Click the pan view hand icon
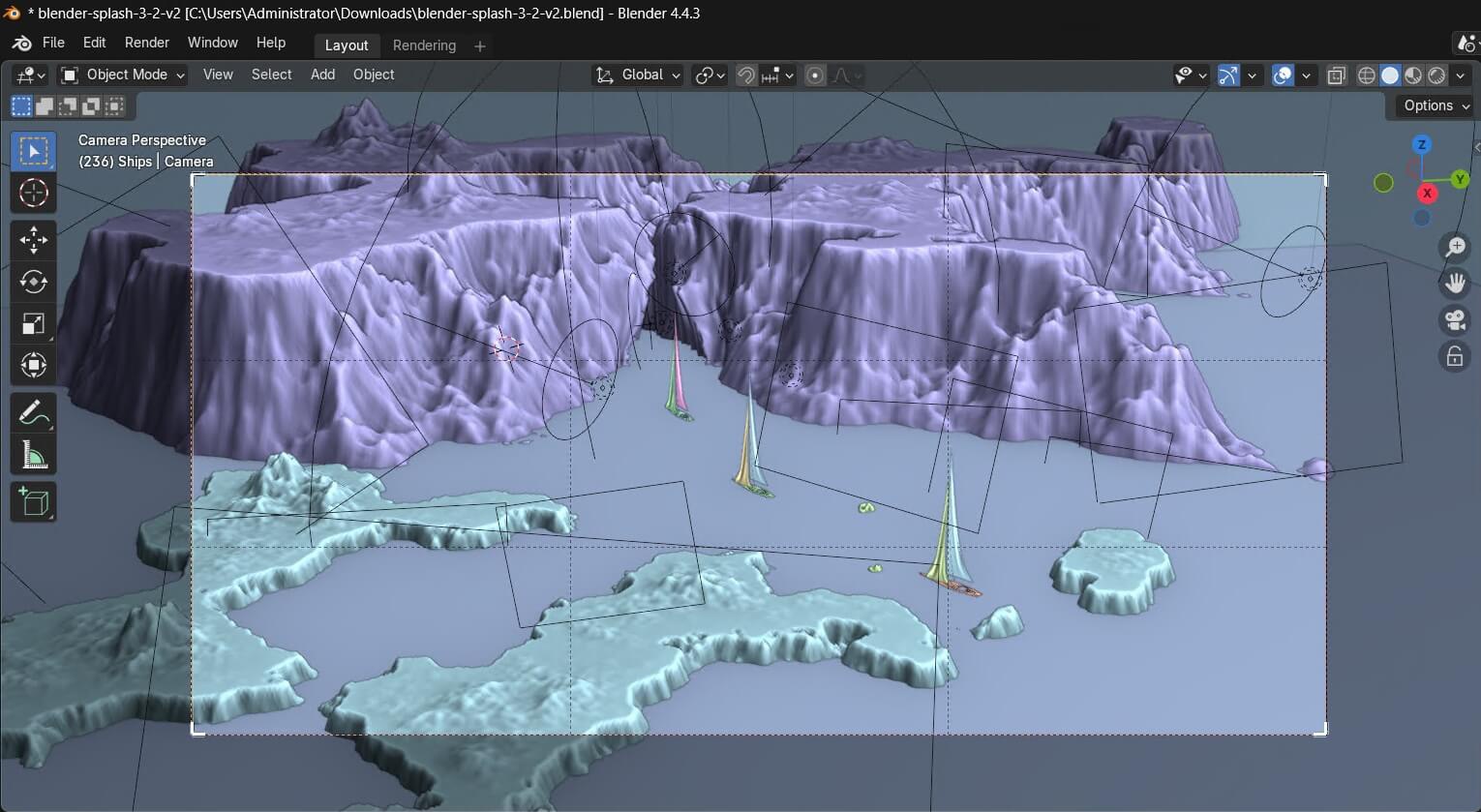This screenshot has height=812, width=1481. (1454, 283)
